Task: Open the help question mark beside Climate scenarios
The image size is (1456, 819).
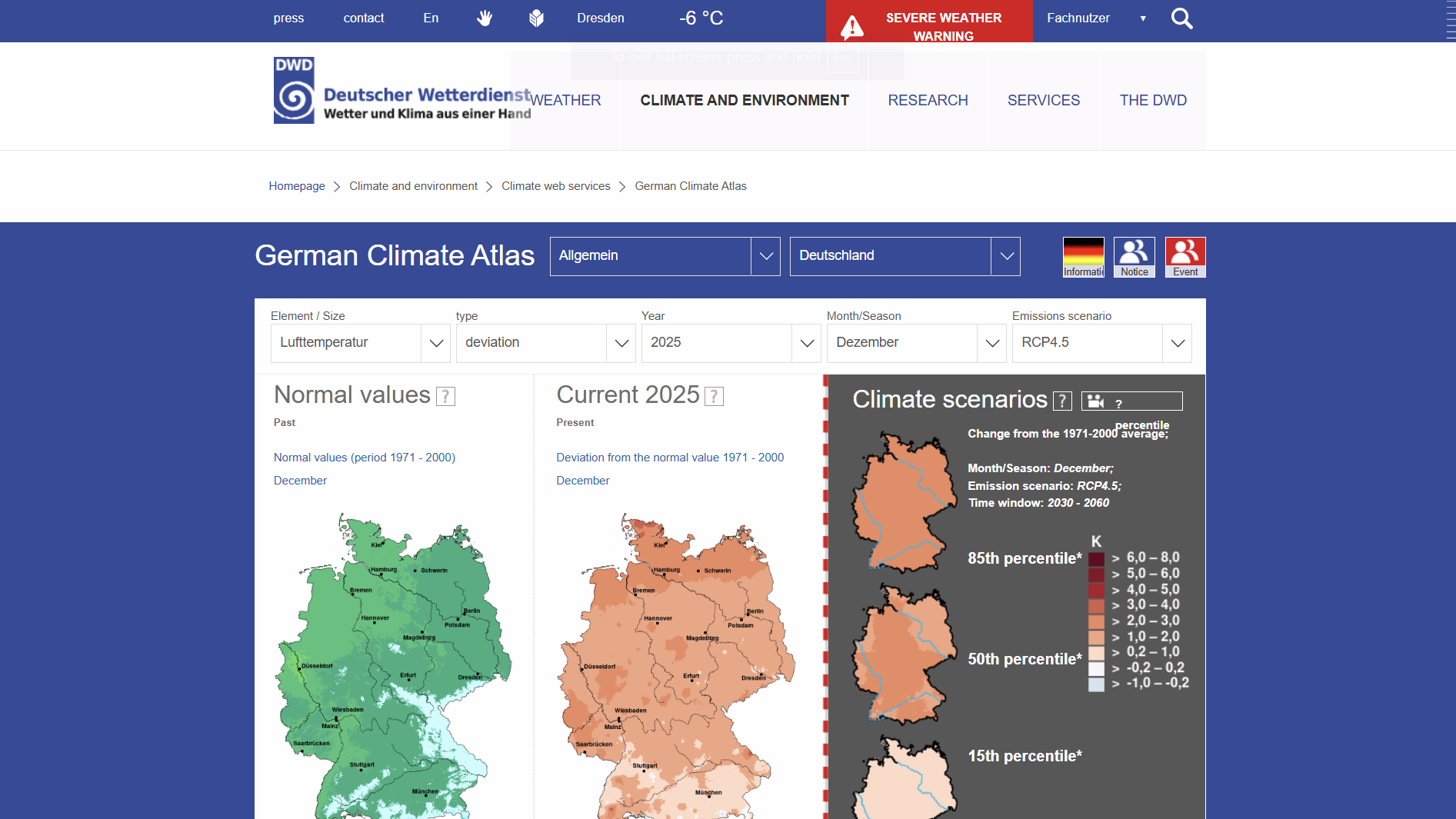Action: click(1063, 401)
